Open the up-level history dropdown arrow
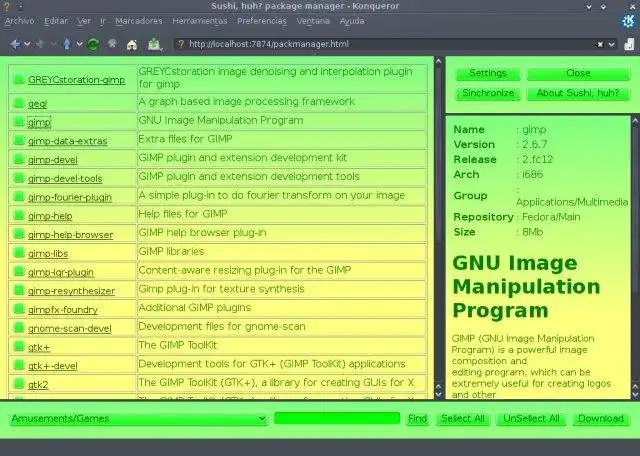Image resolution: width=640 pixels, height=456 pixels. (x=80, y=44)
